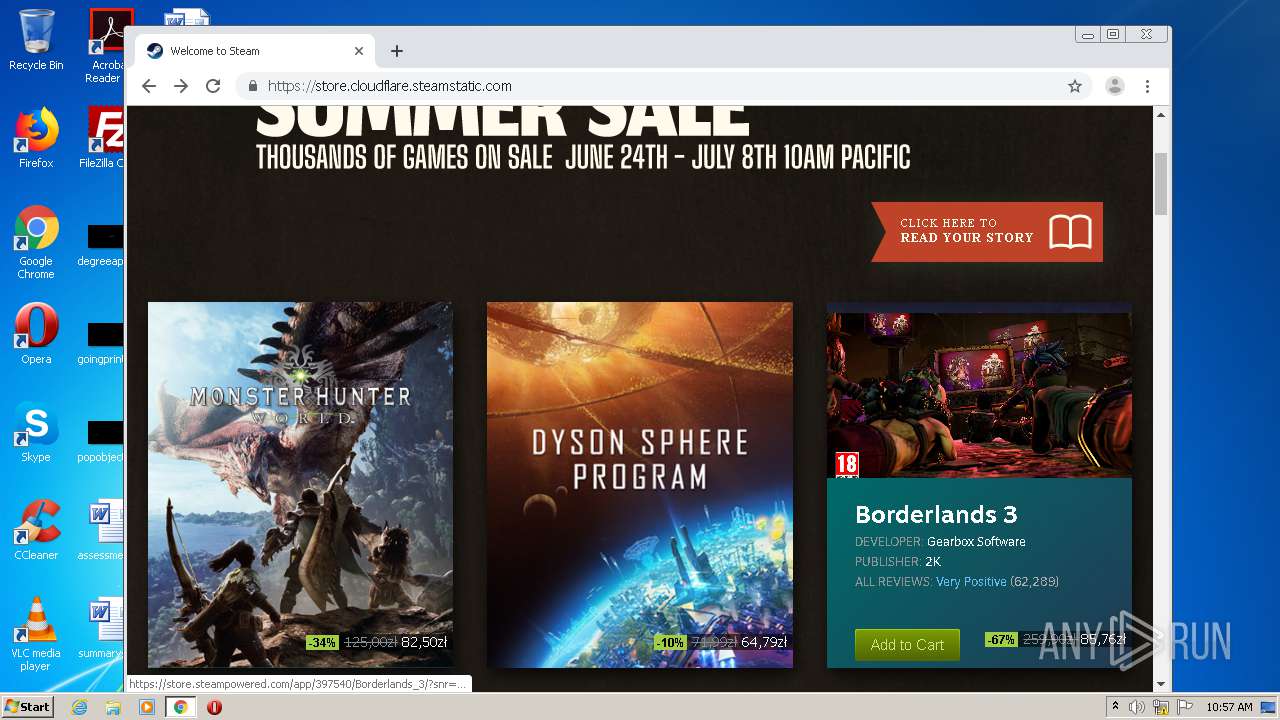
Task: Click the -10% Dyson Sphere discount badge
Action: point(670,642)
